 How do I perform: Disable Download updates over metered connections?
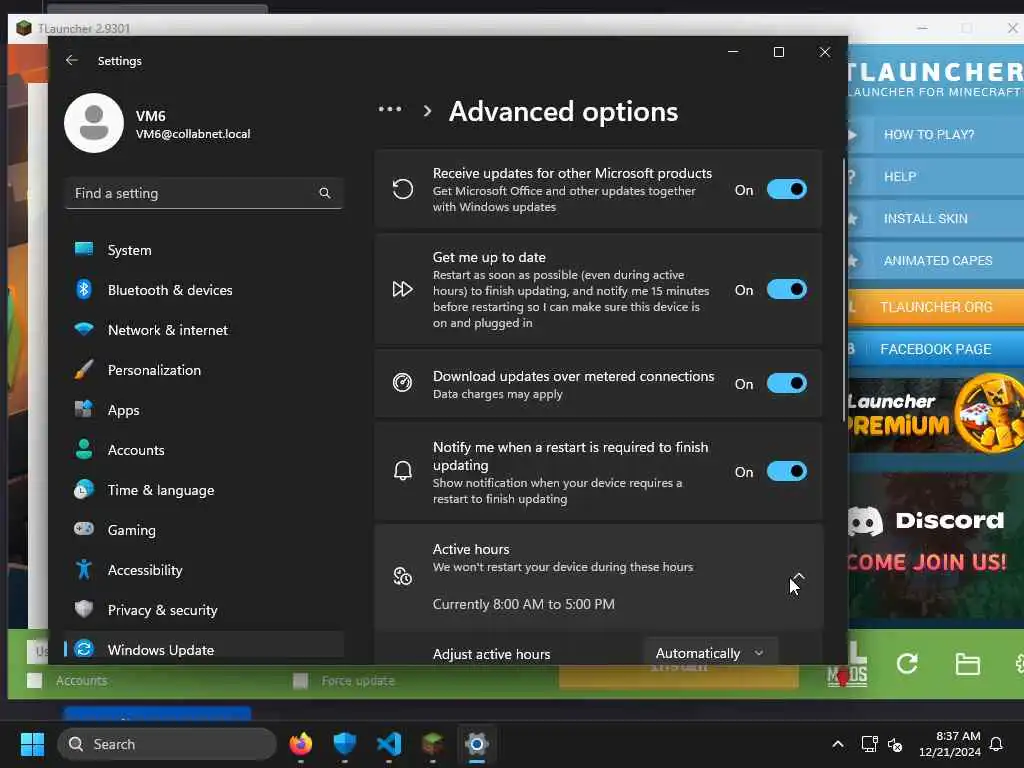pos(787,383)
